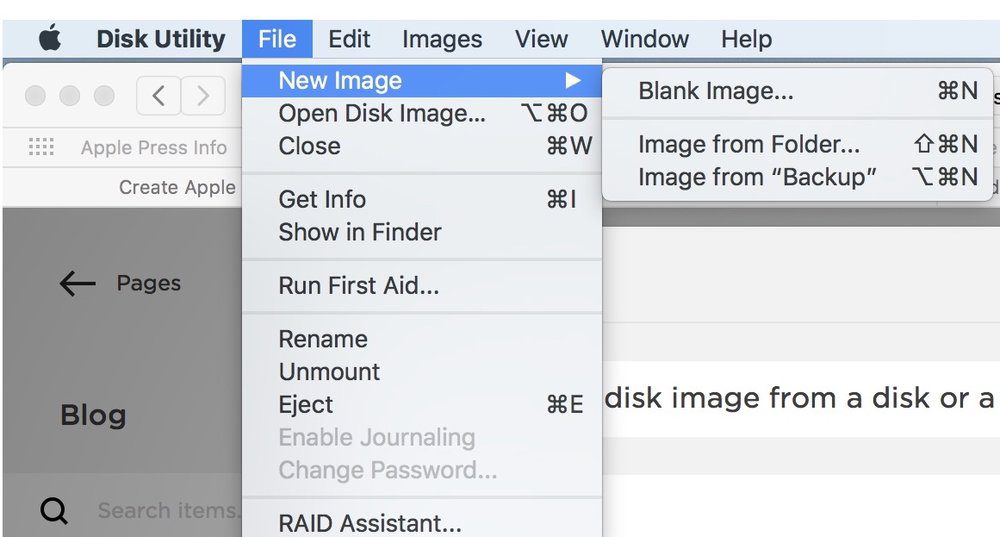Click Eject in the File menu
This screenshot has height=537, width=1000.
click(306, 405)
